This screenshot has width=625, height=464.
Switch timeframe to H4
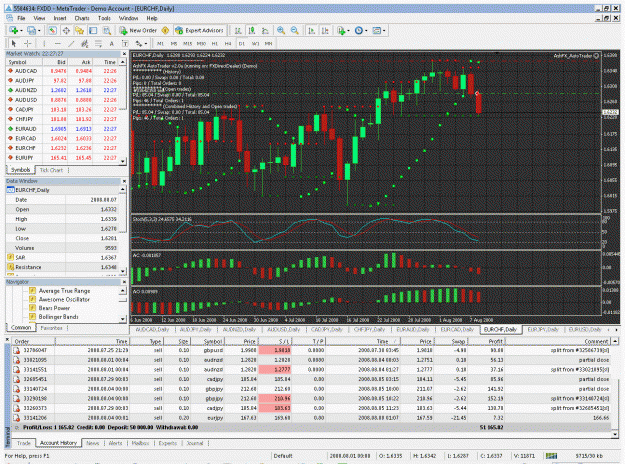pos(228,43)
